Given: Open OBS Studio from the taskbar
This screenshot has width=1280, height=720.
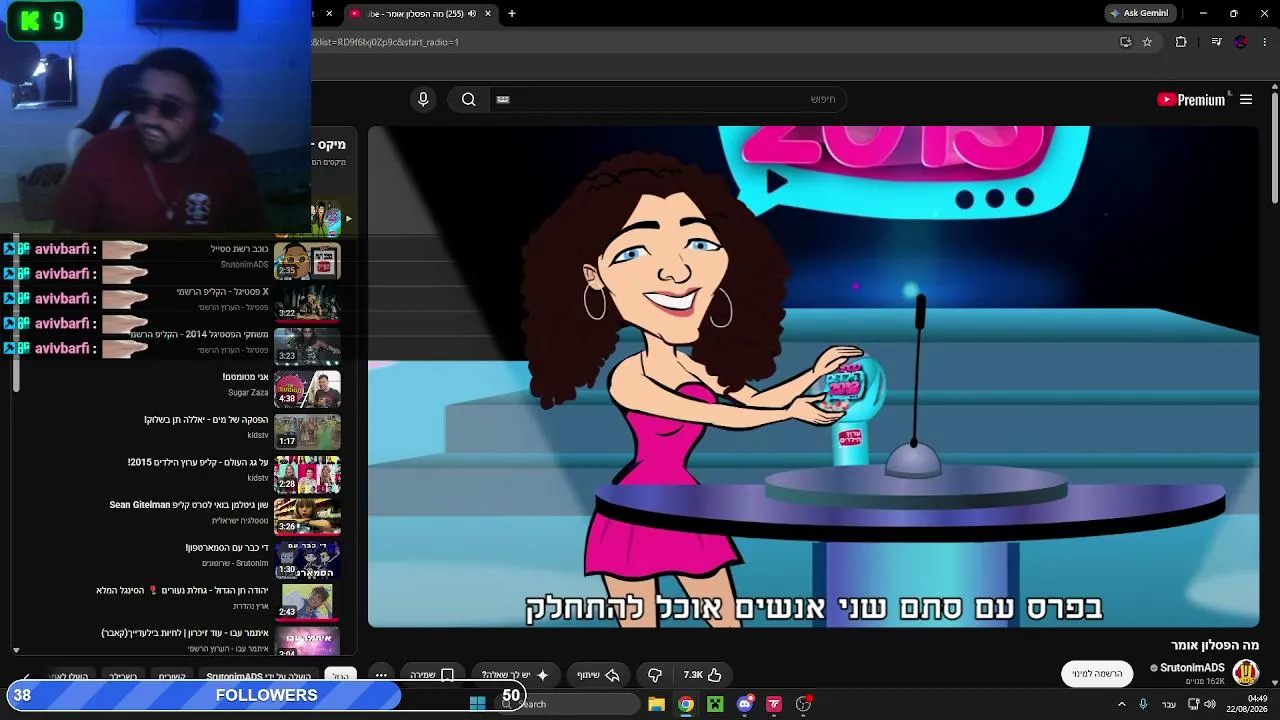Looking at the screenshot, I should [x=803, y=704].
